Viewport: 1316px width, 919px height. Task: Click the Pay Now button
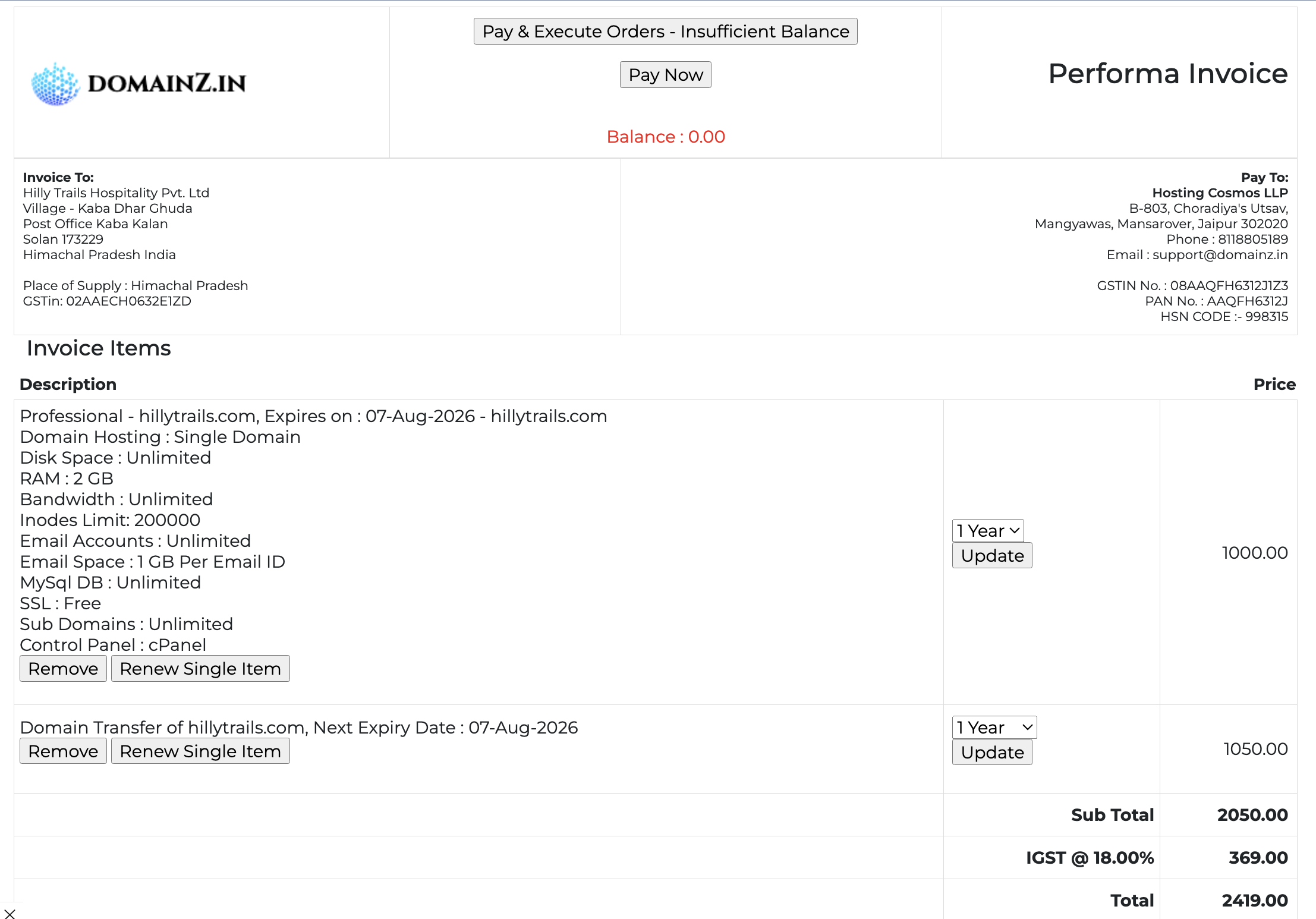(x=665, y=75)
